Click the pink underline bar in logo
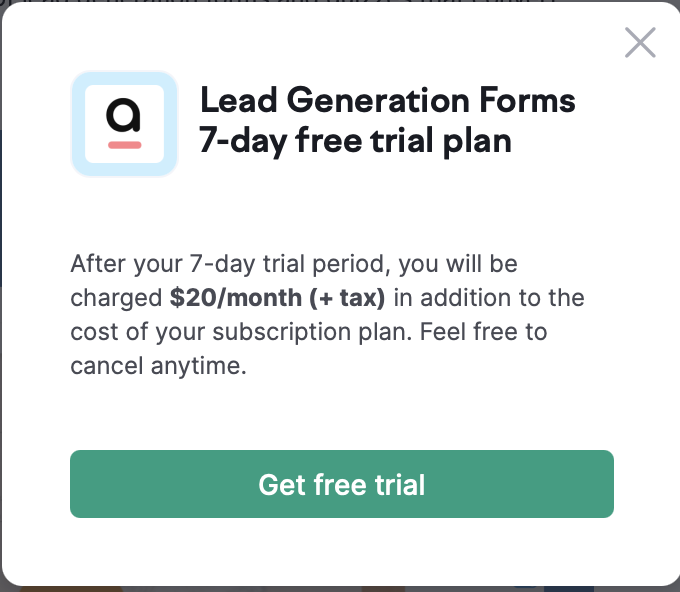680x592 pixels. pos(124,145)
